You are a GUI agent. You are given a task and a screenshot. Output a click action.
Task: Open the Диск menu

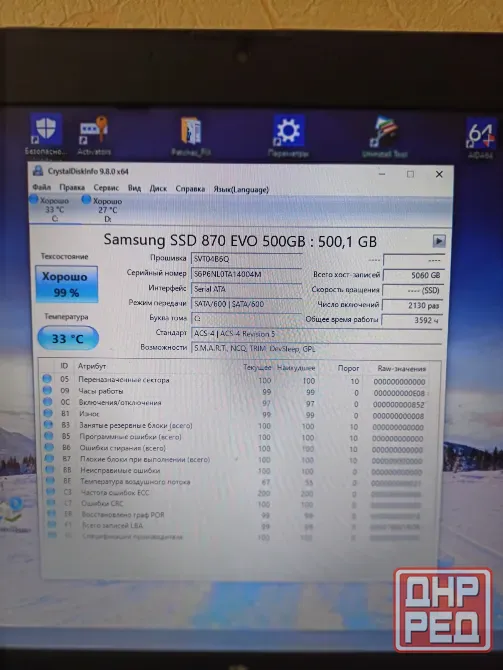click(x=158, y=188)
